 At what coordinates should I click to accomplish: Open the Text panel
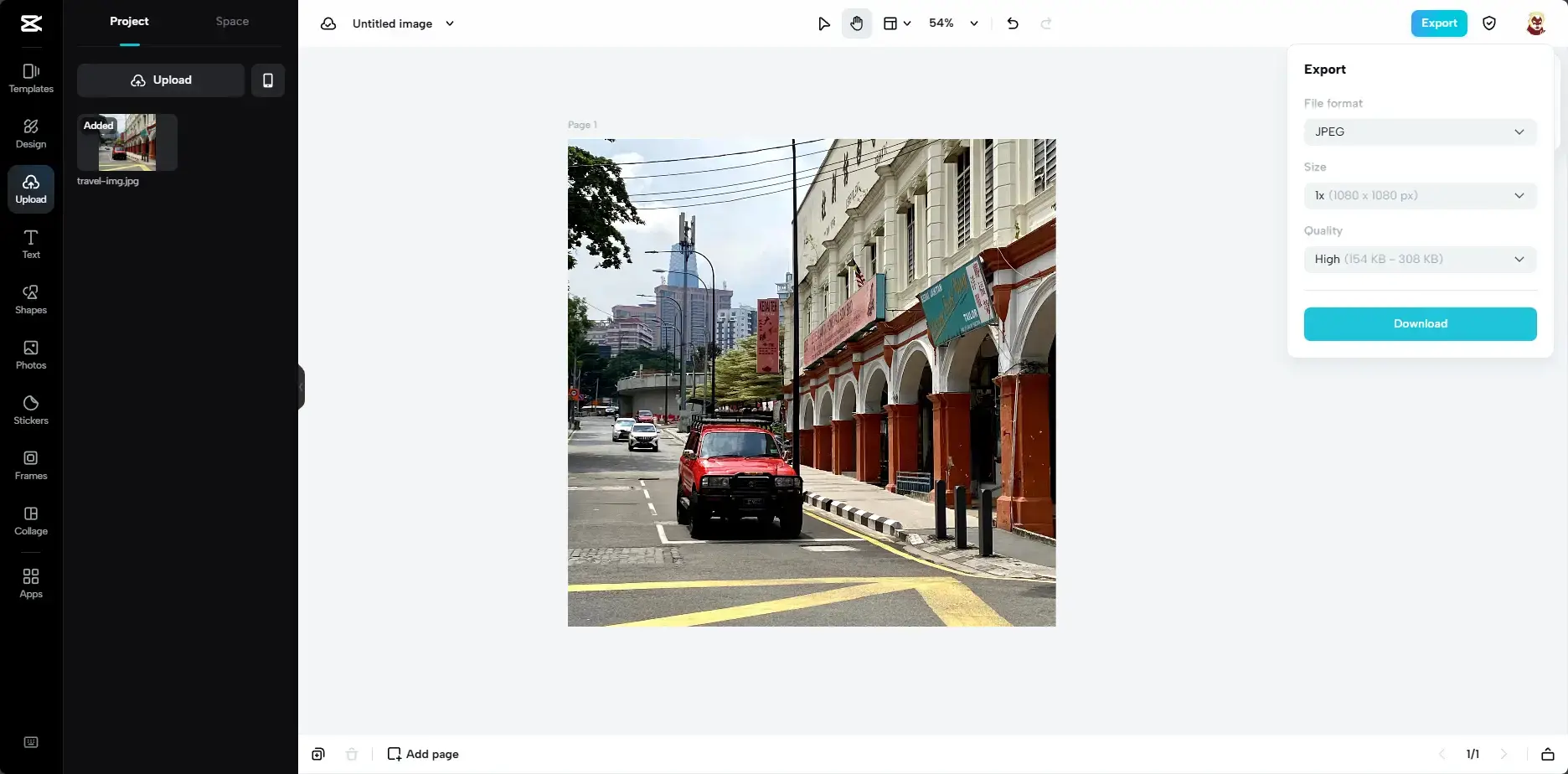[30, 244]
